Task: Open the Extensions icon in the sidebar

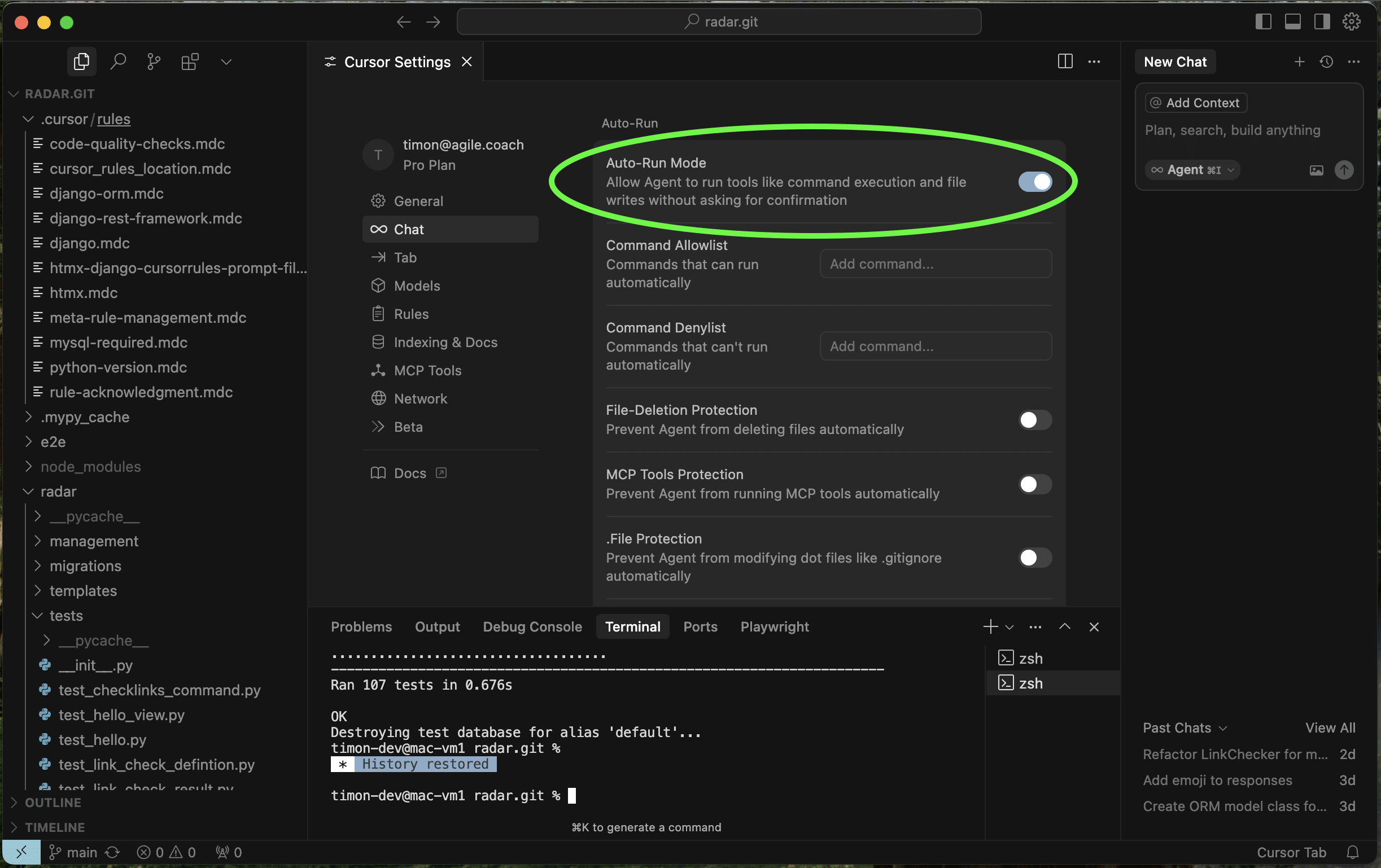Action: [190, 62]
